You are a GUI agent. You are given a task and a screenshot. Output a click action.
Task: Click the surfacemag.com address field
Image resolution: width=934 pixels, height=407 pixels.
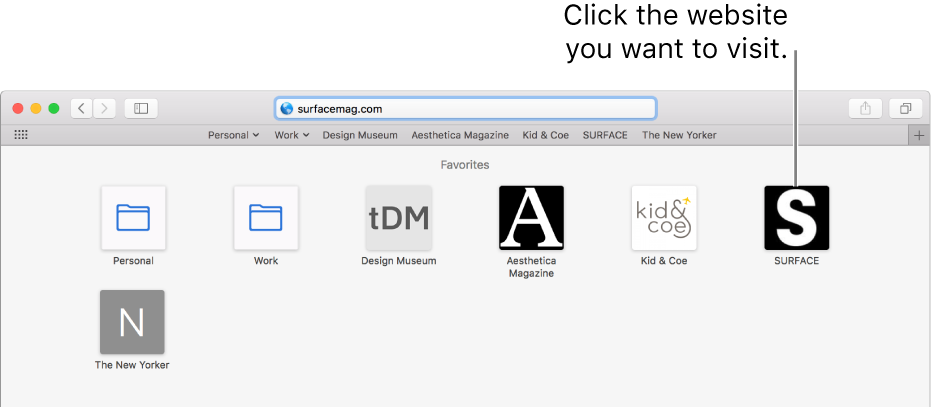[x=465, y=108]
